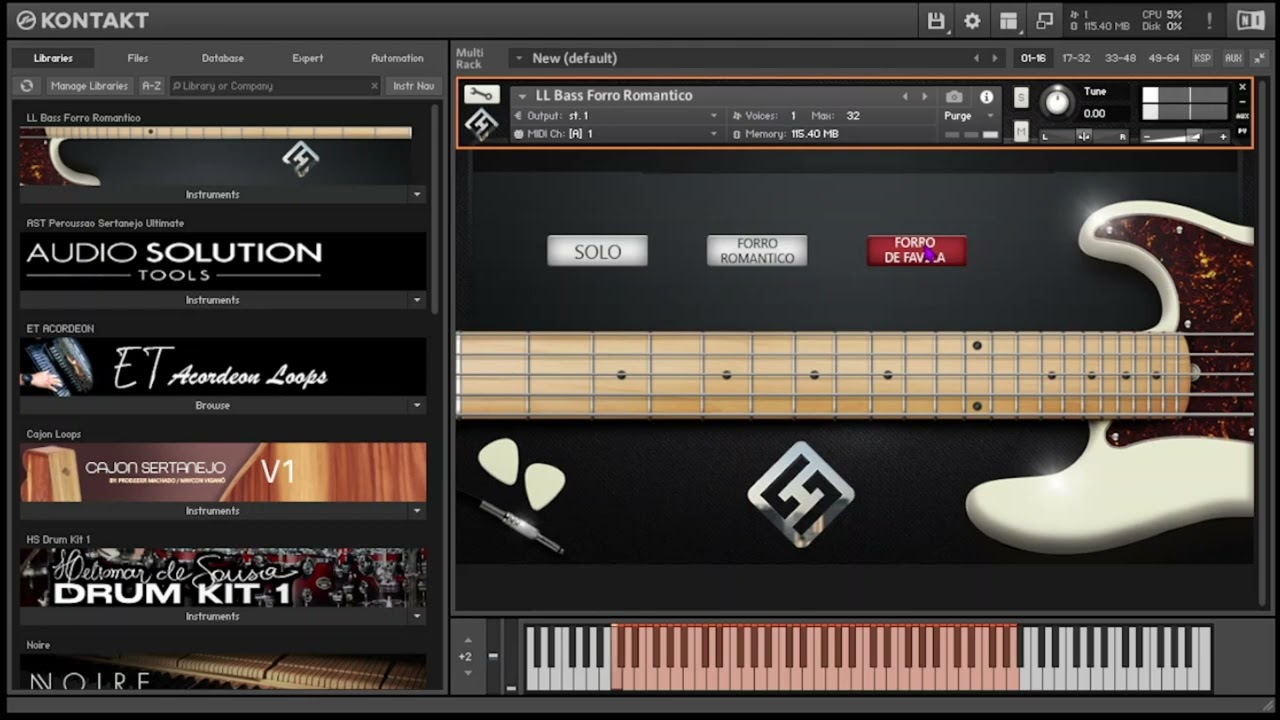Select rack page 01-16
The image size is (1280, 720).
(x=1033, y=58)
